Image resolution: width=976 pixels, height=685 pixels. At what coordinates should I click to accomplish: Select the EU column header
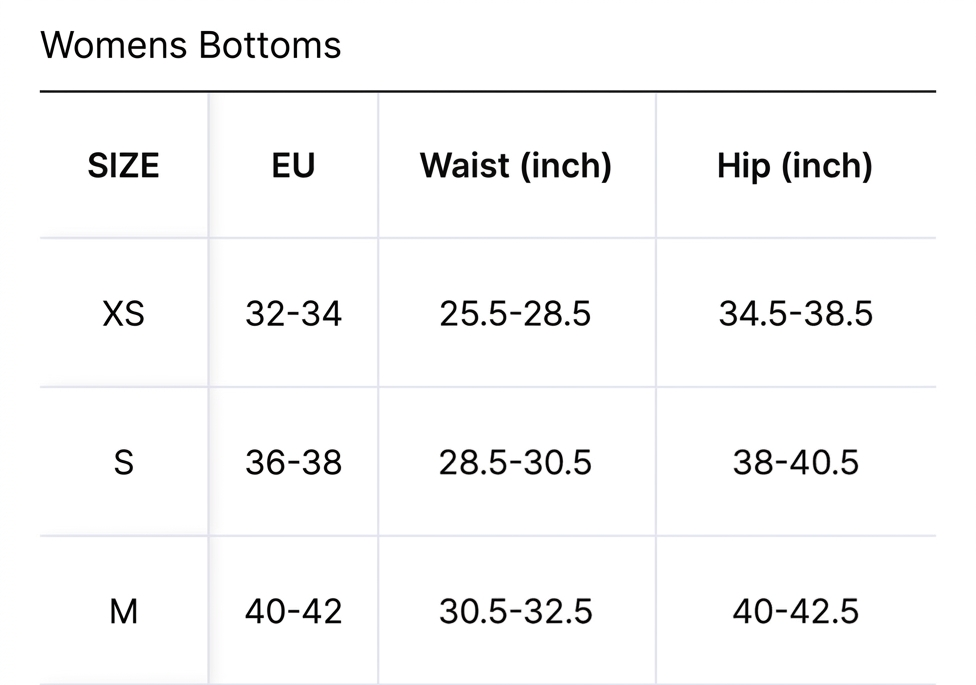[x=293, y=166]
